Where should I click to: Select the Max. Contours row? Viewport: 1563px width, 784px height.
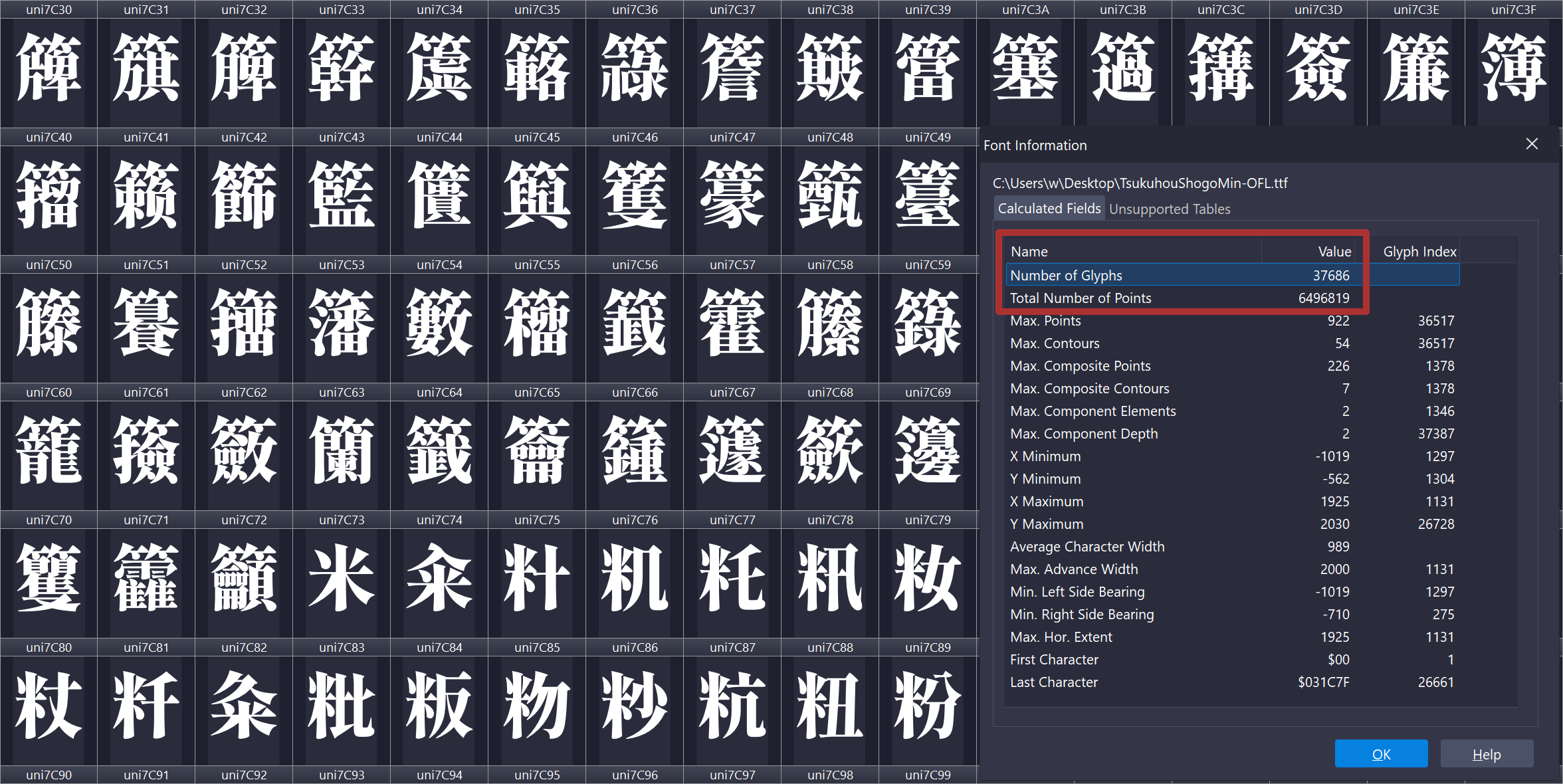click(1233, 343)
